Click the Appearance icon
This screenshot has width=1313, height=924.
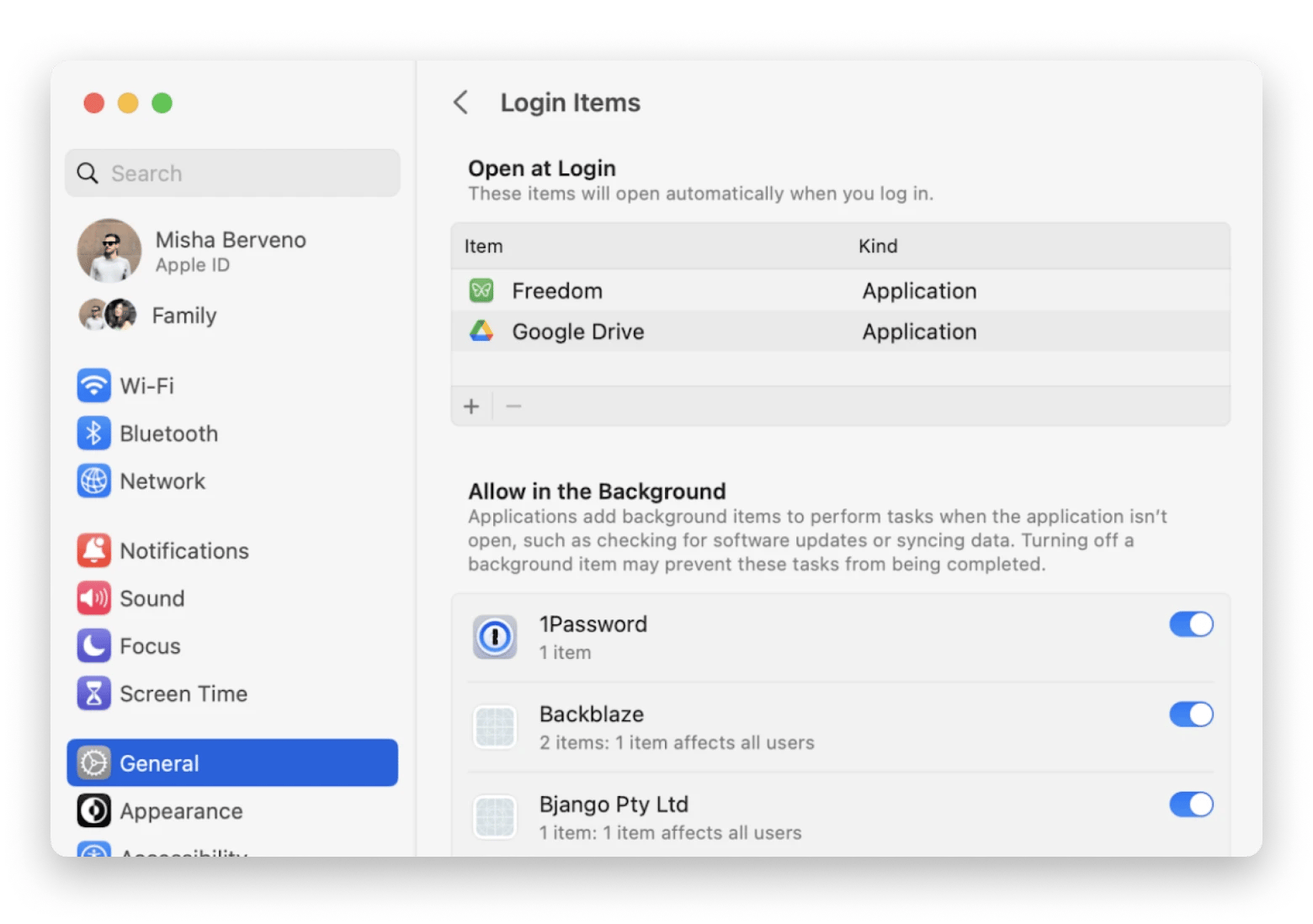tap(93, 811)
